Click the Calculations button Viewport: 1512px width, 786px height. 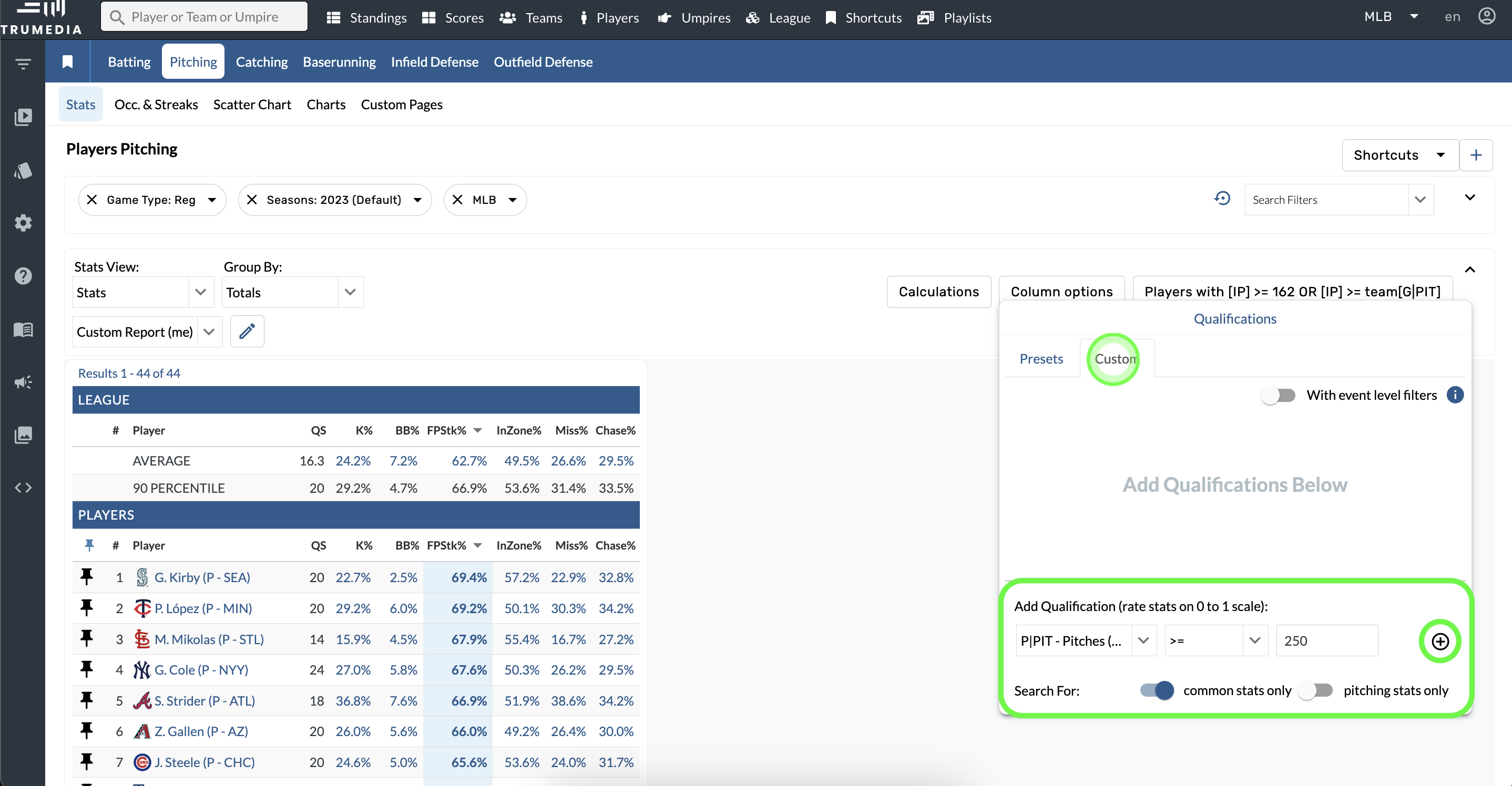[x=938, y=292]
